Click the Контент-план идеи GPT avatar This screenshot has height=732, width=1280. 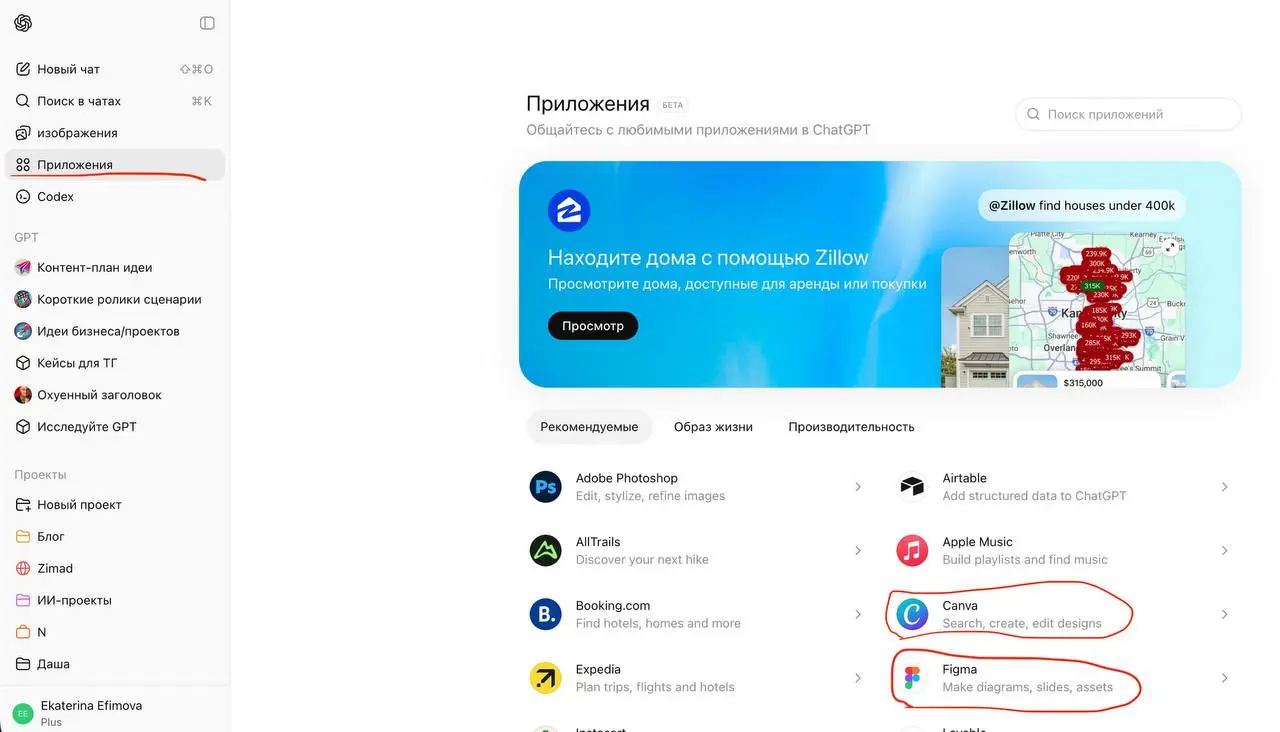coord(23,268)
